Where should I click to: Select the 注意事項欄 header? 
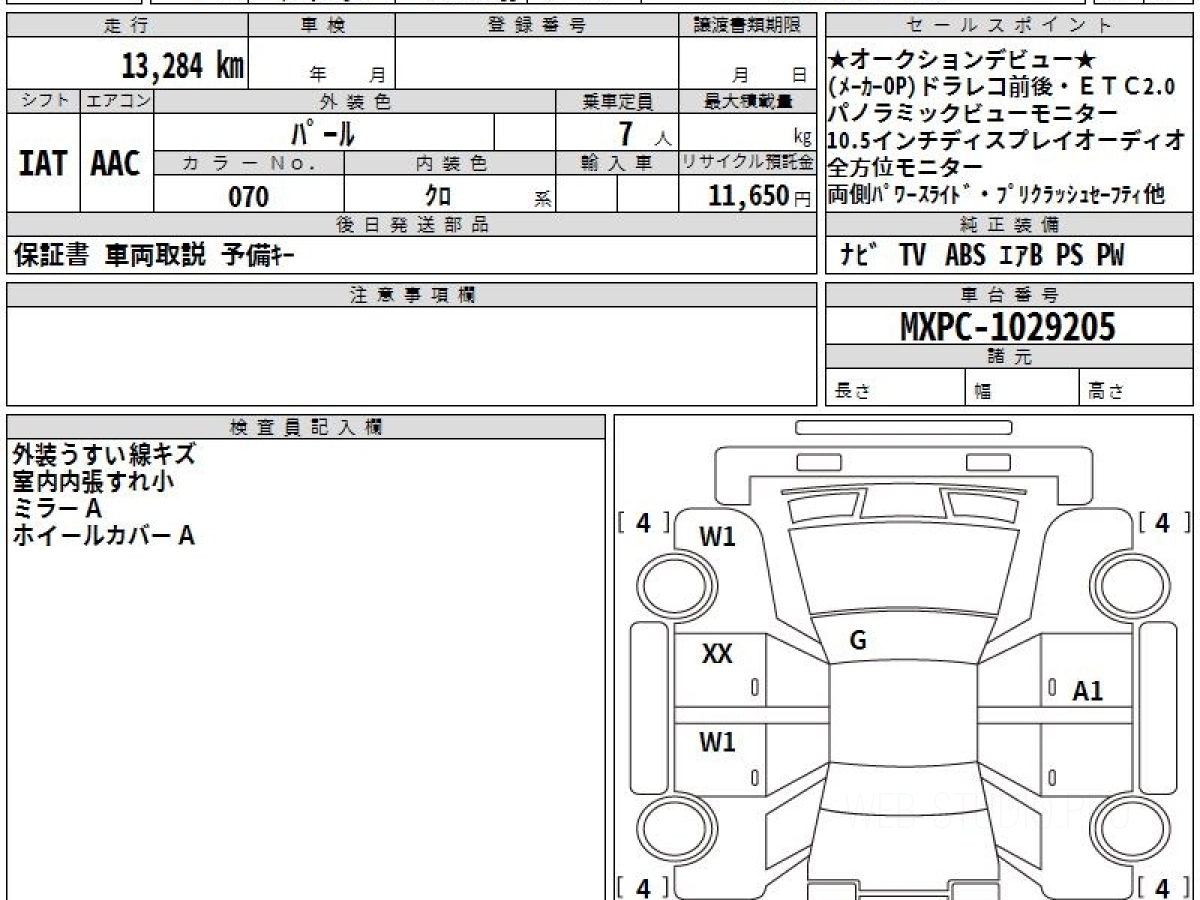pos(411,295)
